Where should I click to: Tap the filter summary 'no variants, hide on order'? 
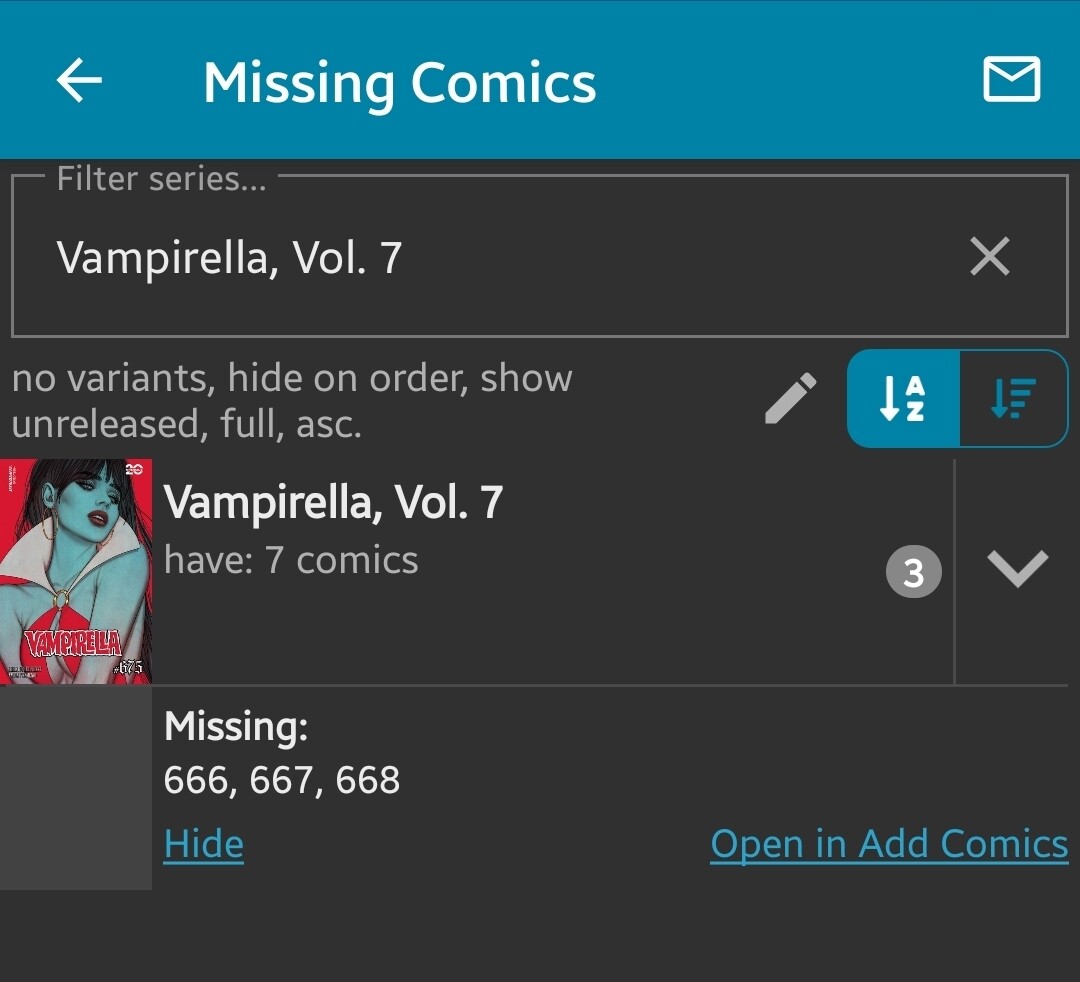292,400
